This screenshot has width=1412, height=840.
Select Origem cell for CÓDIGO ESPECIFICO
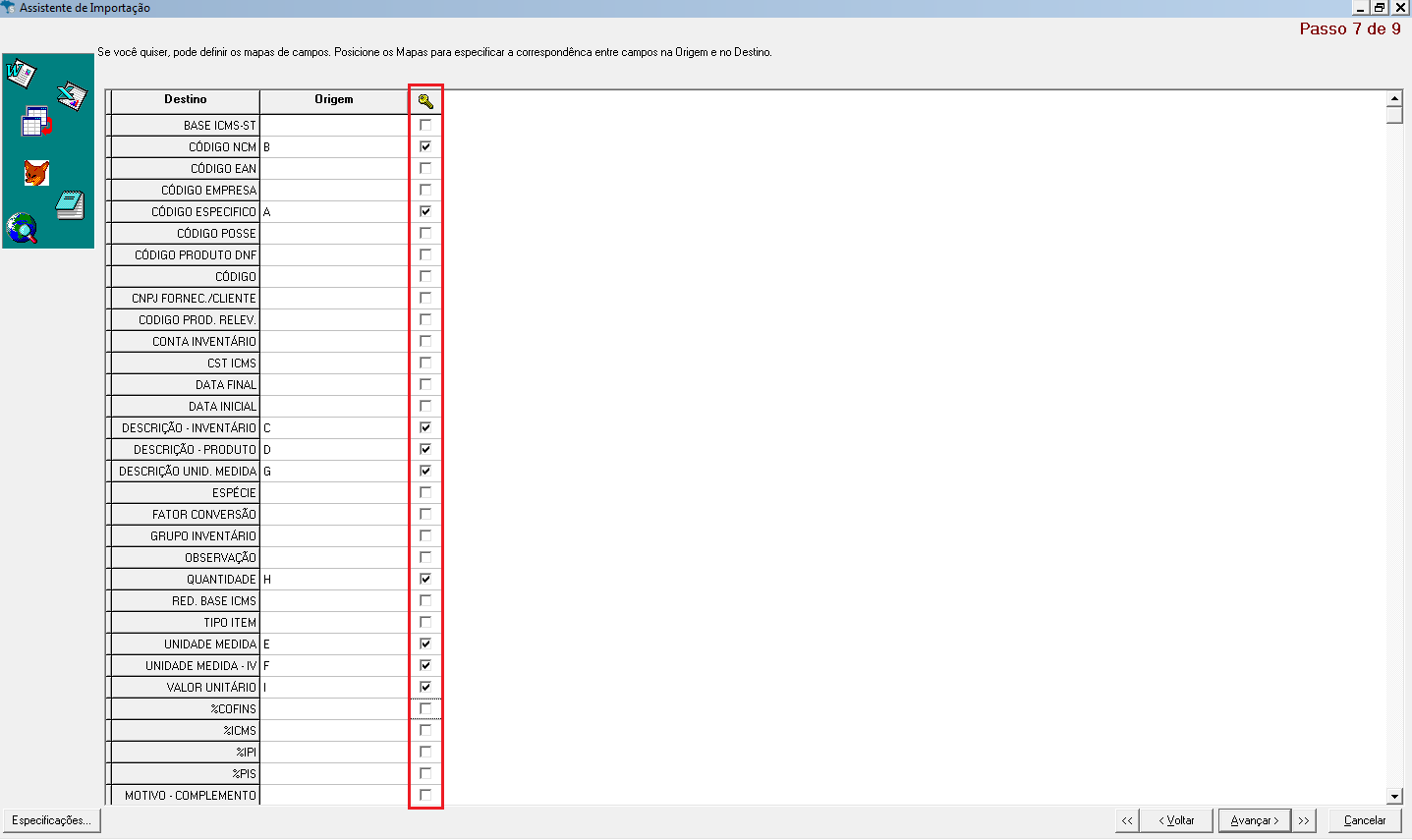[x=334, y=211]
